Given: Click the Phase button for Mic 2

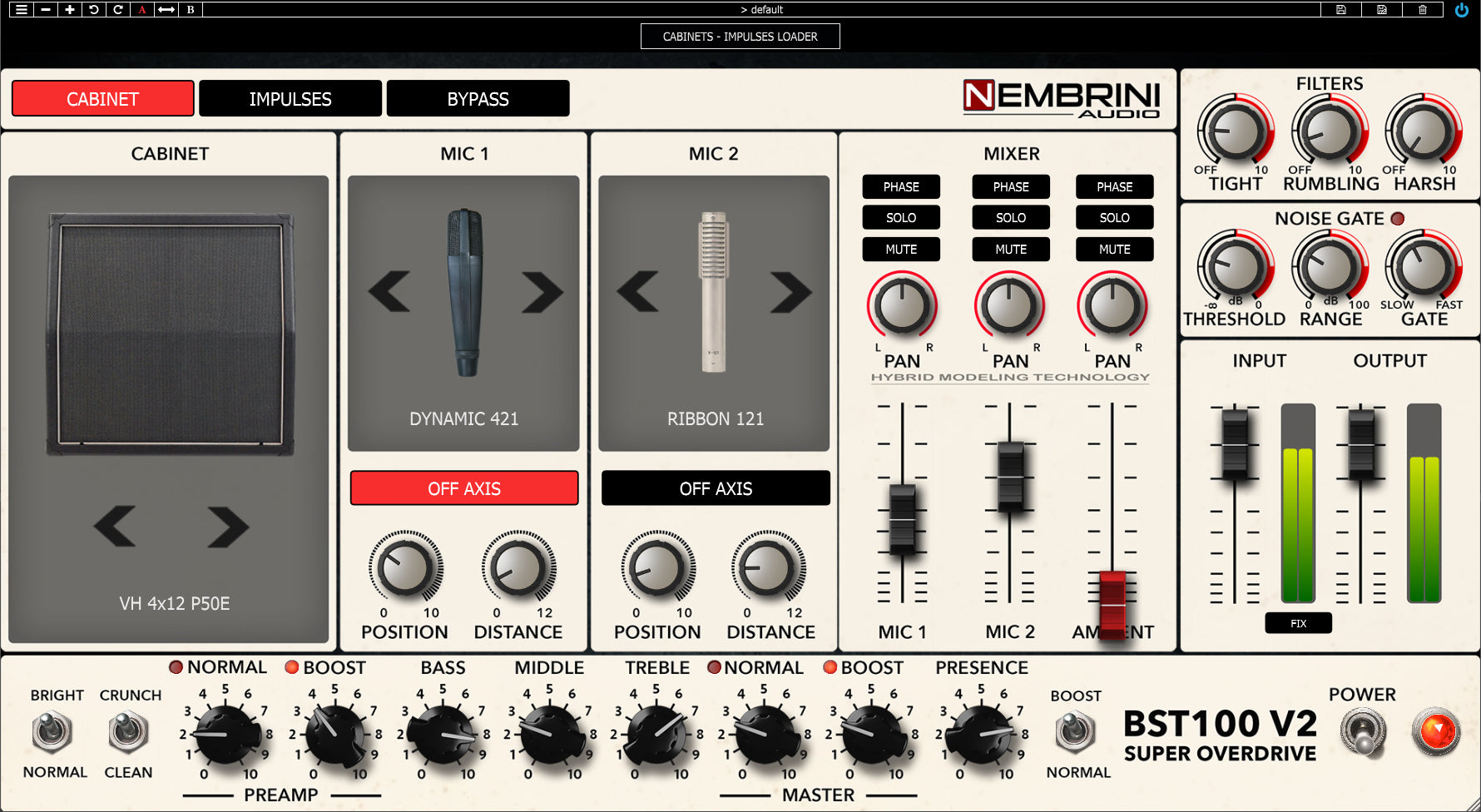Looking at the screenshot, I should 1011,187.
